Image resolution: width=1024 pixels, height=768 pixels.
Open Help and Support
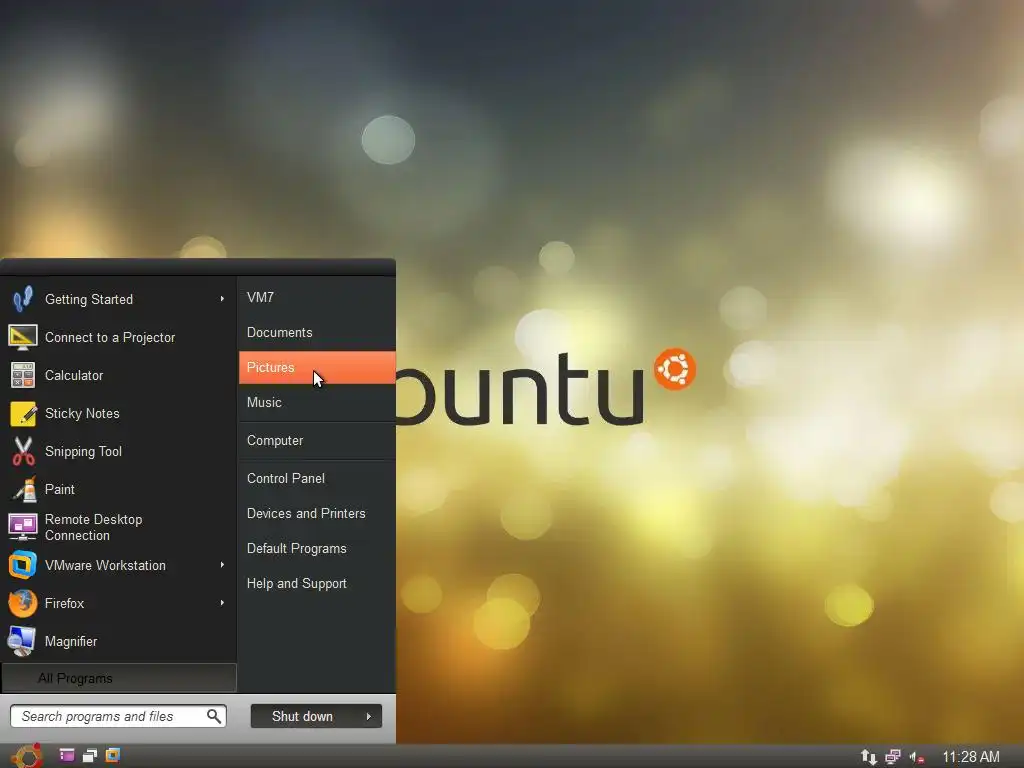point(317,584)
